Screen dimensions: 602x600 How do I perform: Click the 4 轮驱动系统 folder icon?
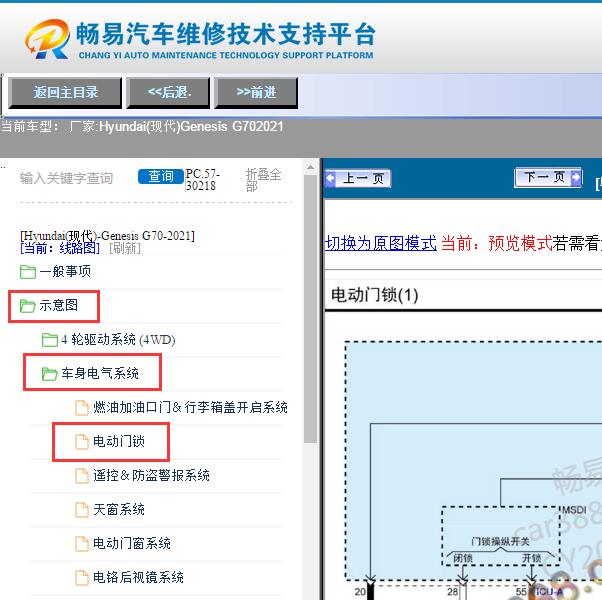point(50,340)
